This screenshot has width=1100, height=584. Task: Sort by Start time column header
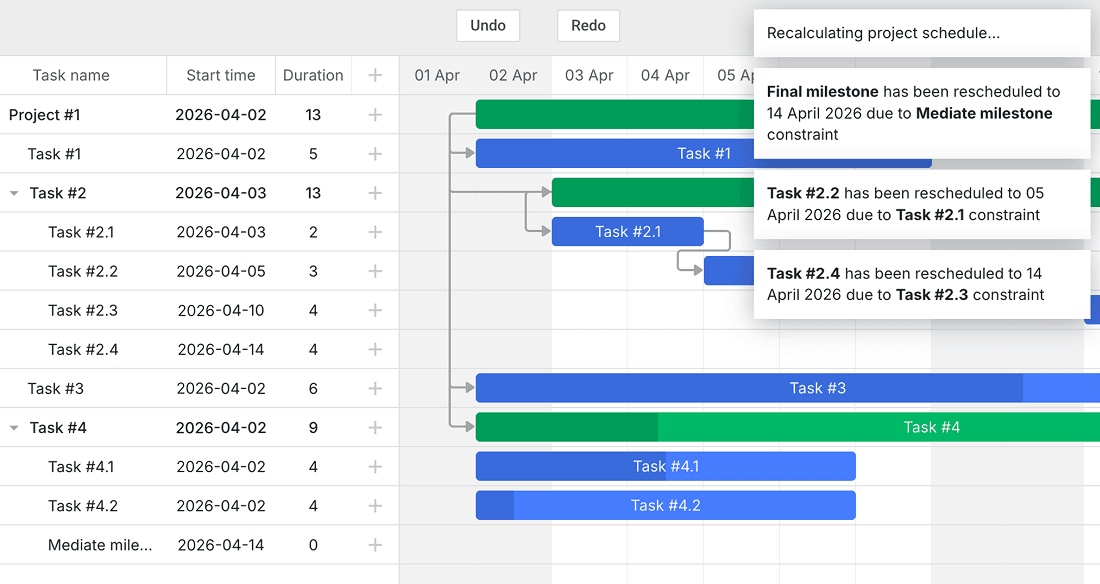pos(221,75)
